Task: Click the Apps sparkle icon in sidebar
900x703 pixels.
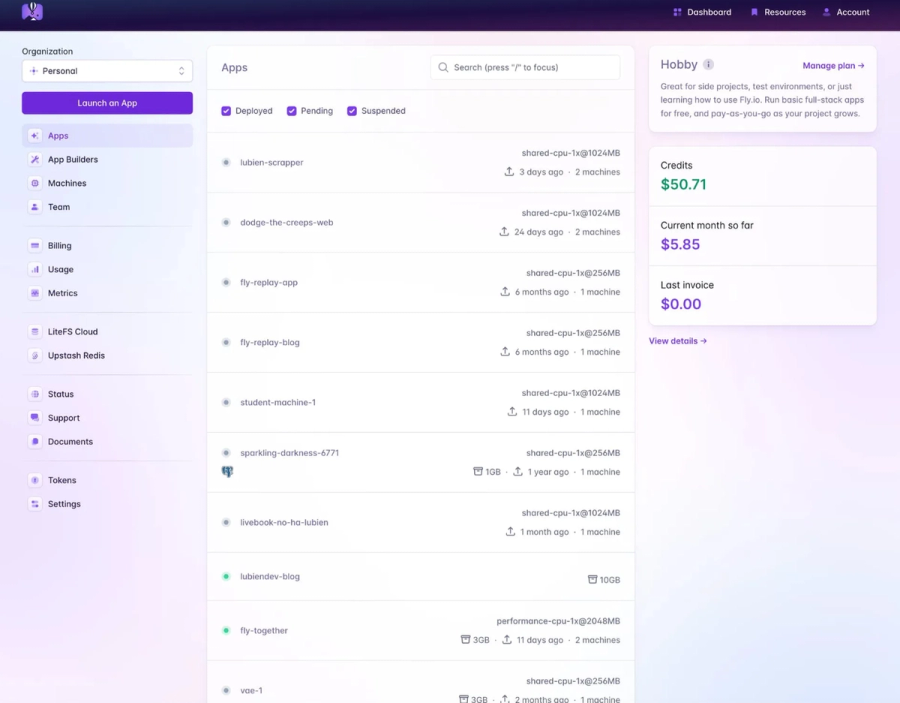Action: 35,135
